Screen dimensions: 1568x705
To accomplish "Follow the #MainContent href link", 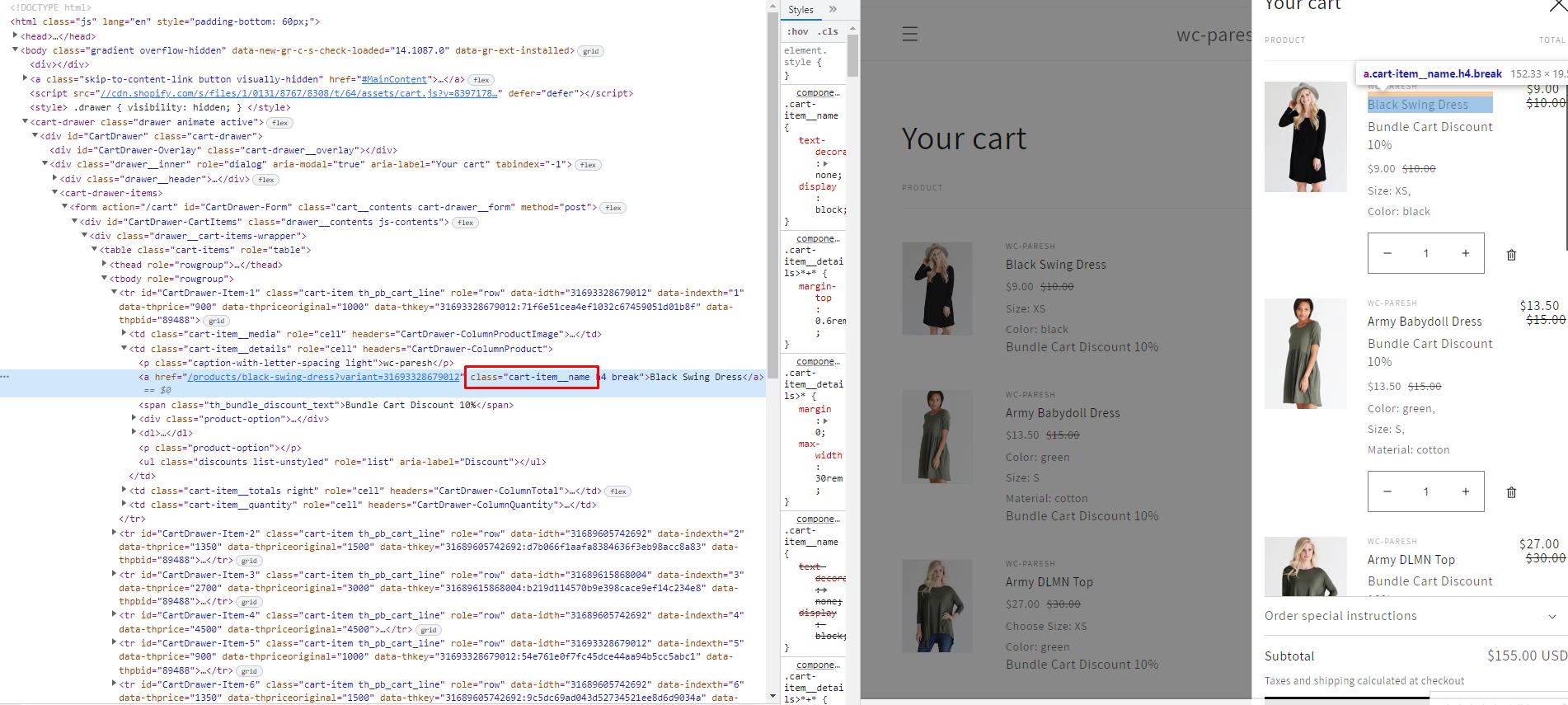I will click(394, 79).
